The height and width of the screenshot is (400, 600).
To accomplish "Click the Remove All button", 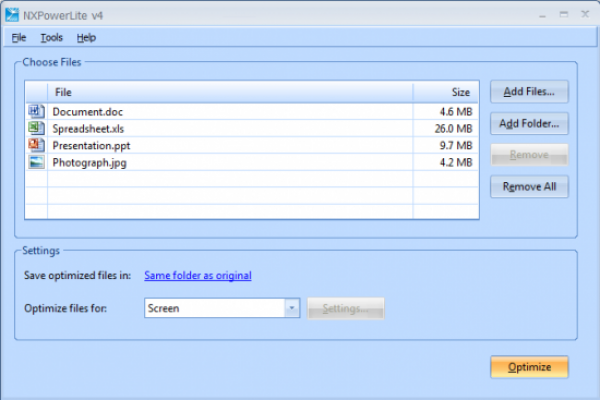I will pos(529,187).
